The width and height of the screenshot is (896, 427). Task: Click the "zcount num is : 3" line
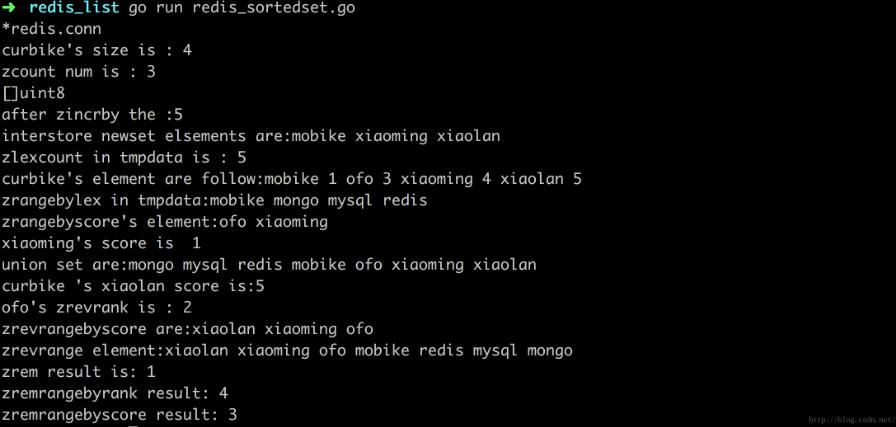pos(79,72)
